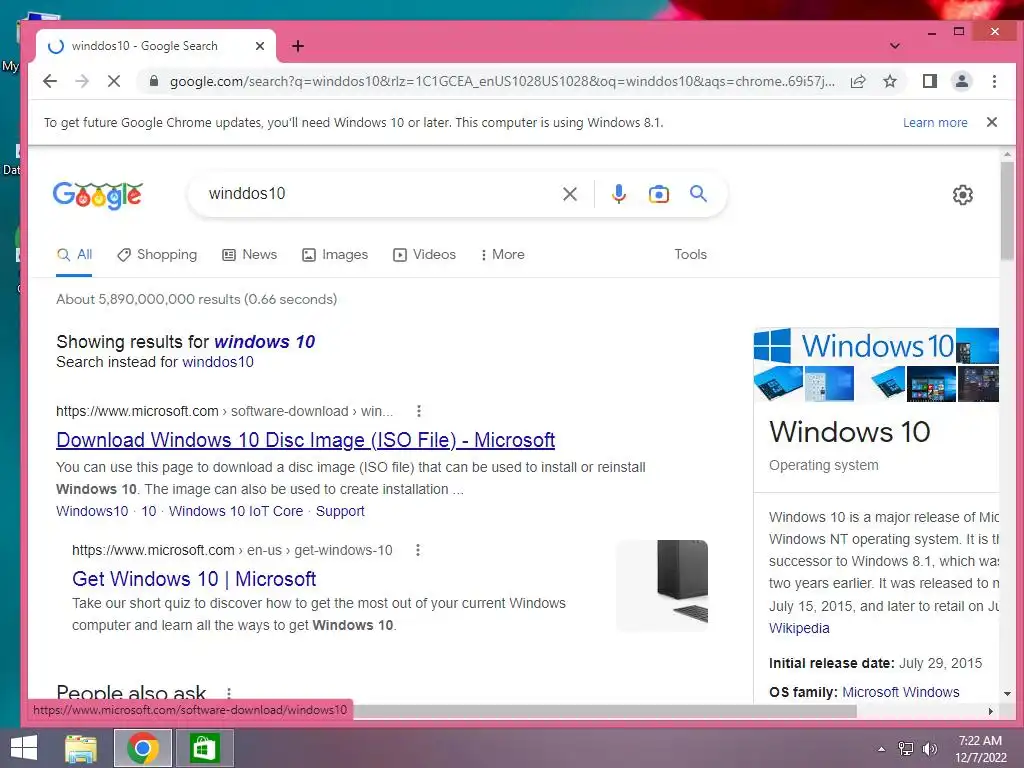The width and height of the screenshot is (1024, 768).
Task: Select the All results tab
Action: point(74,255)
